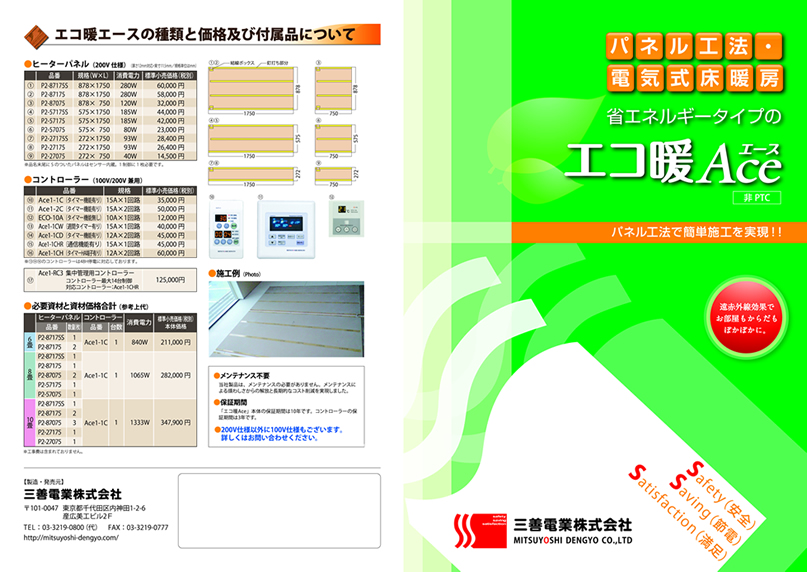Click the square blue-display controller photo
Screen dimensions: 807x572
pos(286,229)
